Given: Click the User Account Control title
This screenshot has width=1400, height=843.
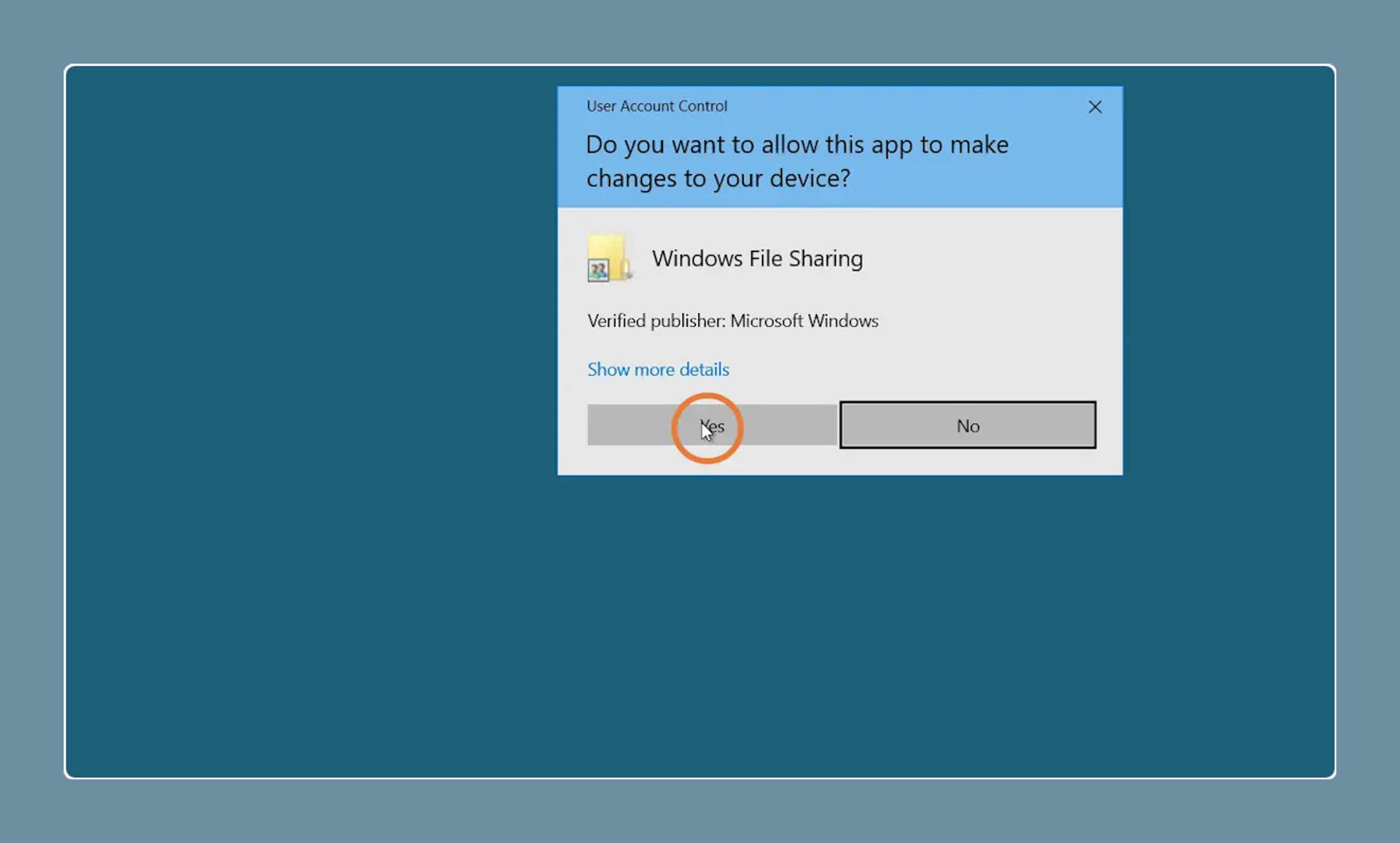Looking at the screenshot, I should click(657, 106).
